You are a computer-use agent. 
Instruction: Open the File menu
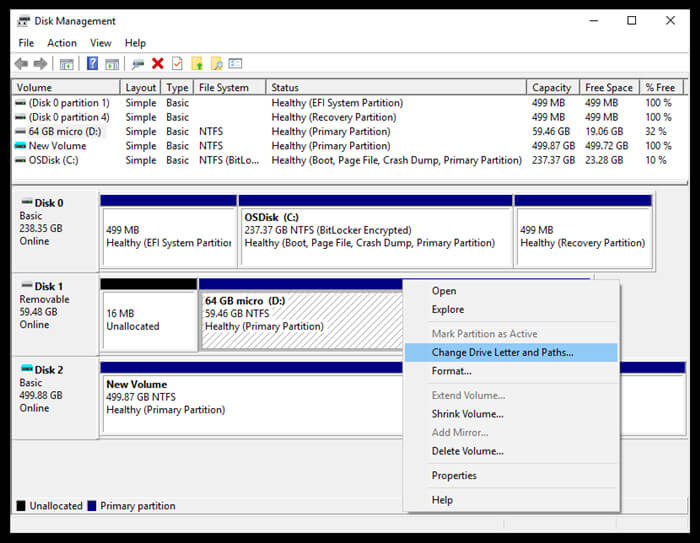point(26,43)
